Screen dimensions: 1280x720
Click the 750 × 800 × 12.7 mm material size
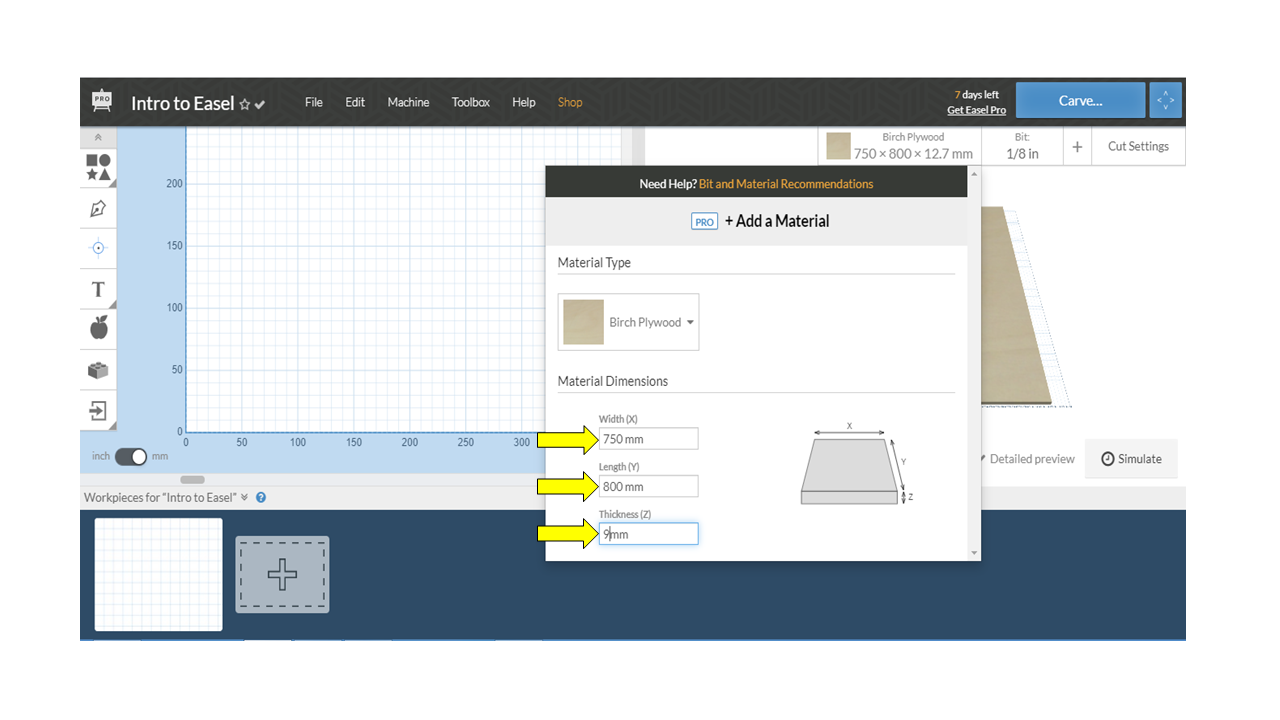coord(913,154)
